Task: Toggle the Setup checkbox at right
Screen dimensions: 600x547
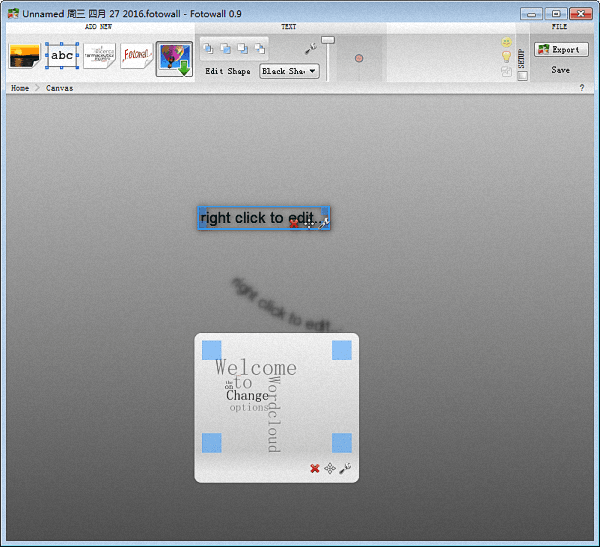Action: click(x=522, y=76)
